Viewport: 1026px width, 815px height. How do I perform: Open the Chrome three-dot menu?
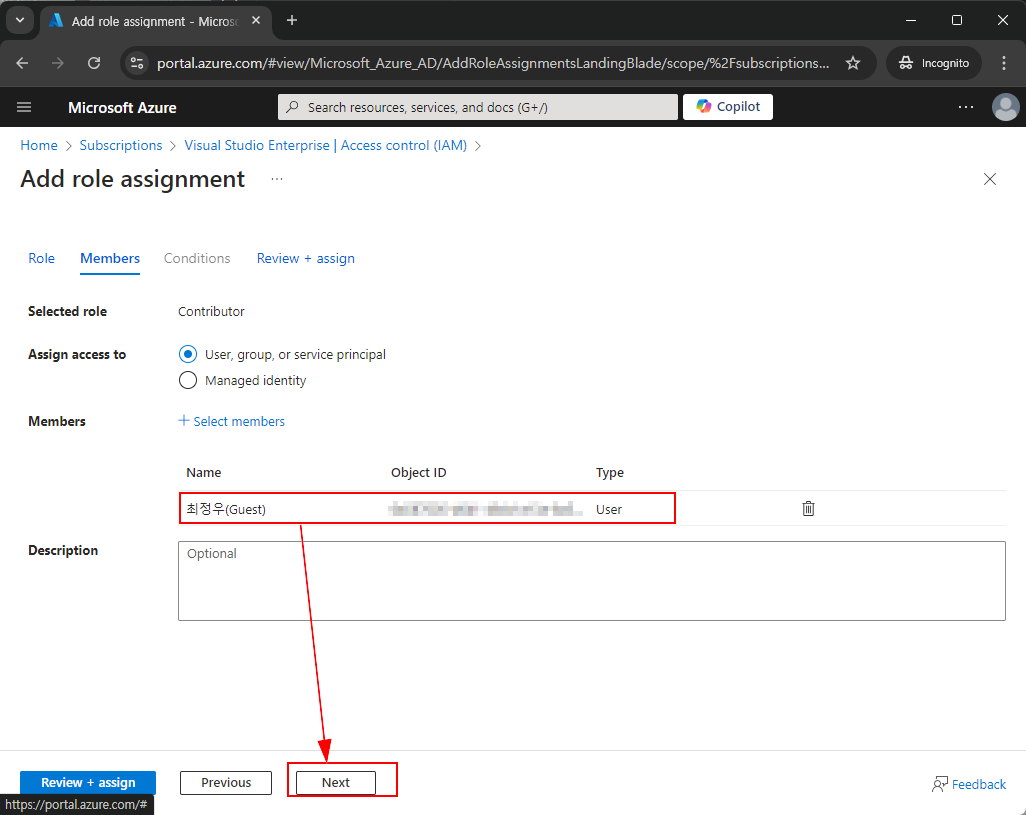[1003, 63]
